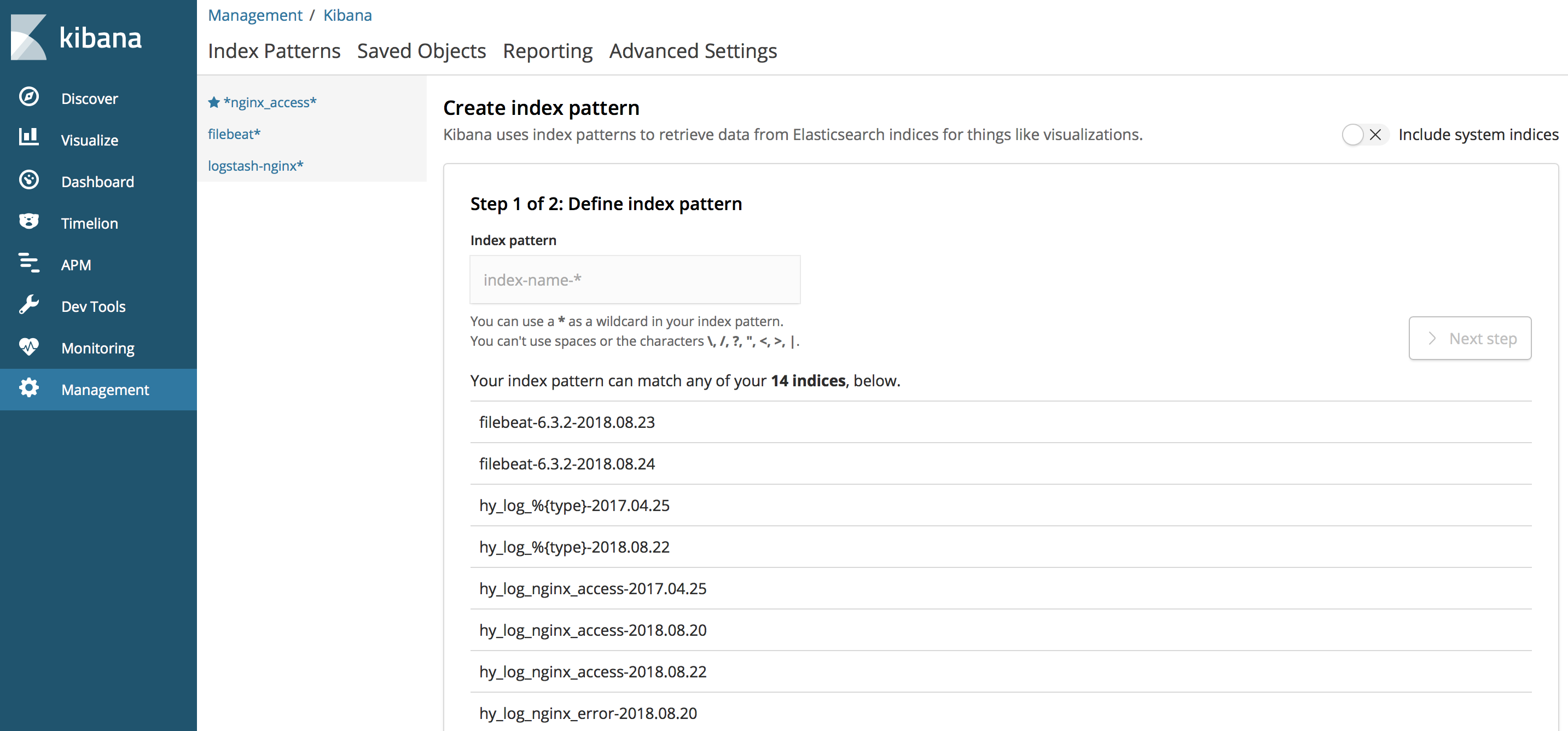This screenshot has width=1568, height=731.
Task: Go to Dashboard in the sidebar
Action: [x=98, y=181]
